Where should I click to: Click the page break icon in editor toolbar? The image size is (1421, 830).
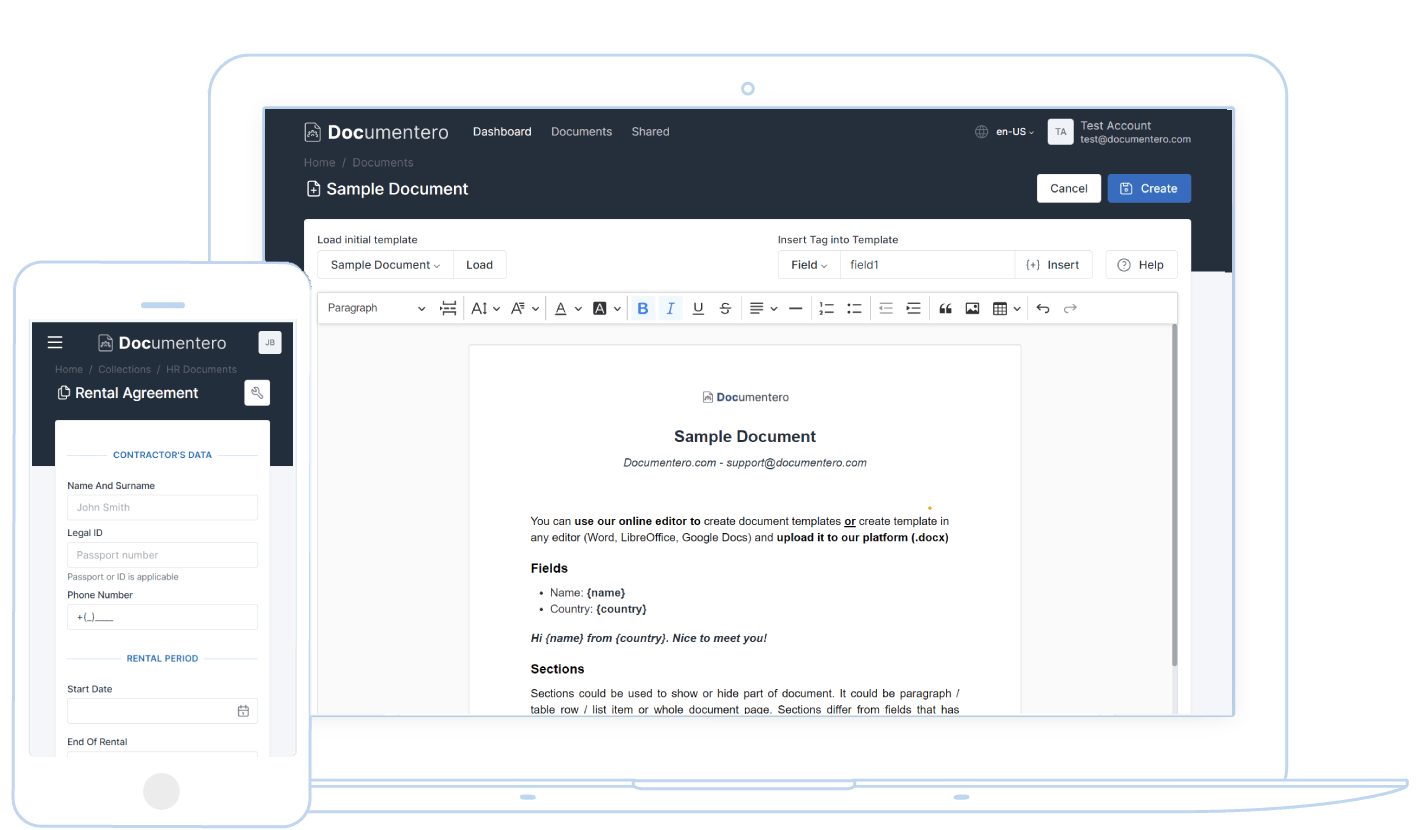pyautogui.click(x=448, y=308)
